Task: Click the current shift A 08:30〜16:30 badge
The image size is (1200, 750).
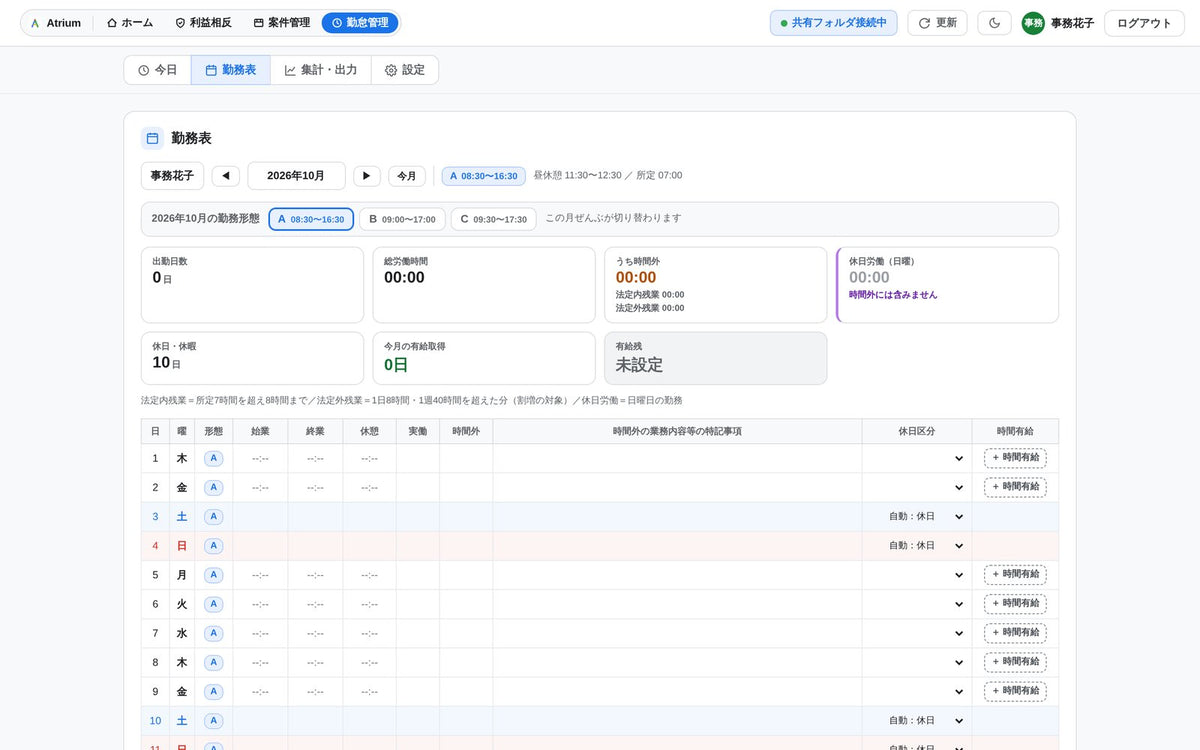Action: pyautogui.click(x=484, y=176)
